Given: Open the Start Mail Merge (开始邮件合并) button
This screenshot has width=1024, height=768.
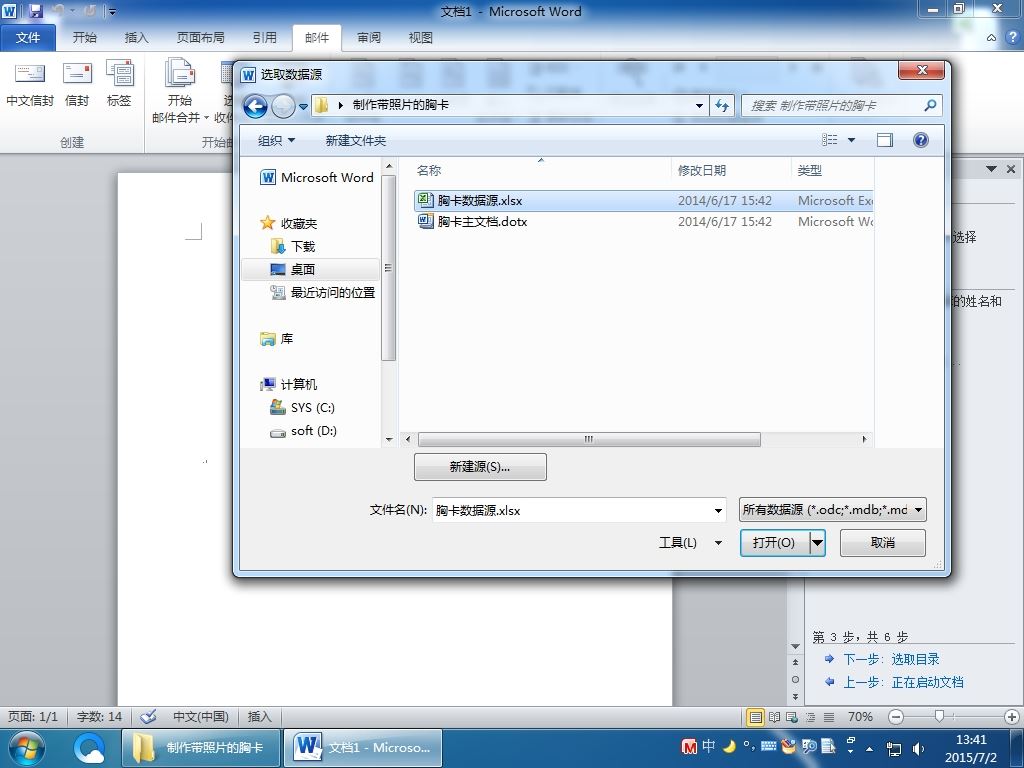Looking at the screenshot, I should pyautogui.click(x=179, y=91).
